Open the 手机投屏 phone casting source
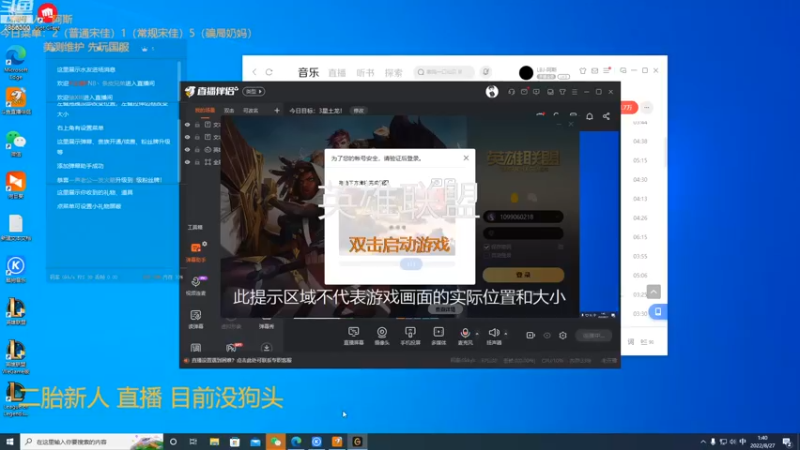Image resolution: width=800 pixels, height=450 pixels. coord(410,336)
